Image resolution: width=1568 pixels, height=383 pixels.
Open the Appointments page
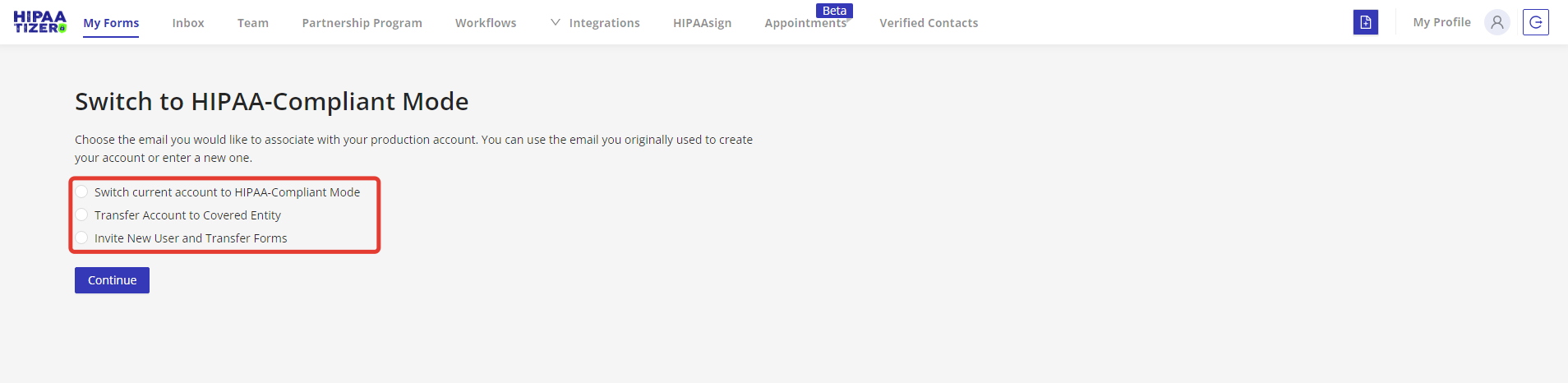(x=805, y=24)
